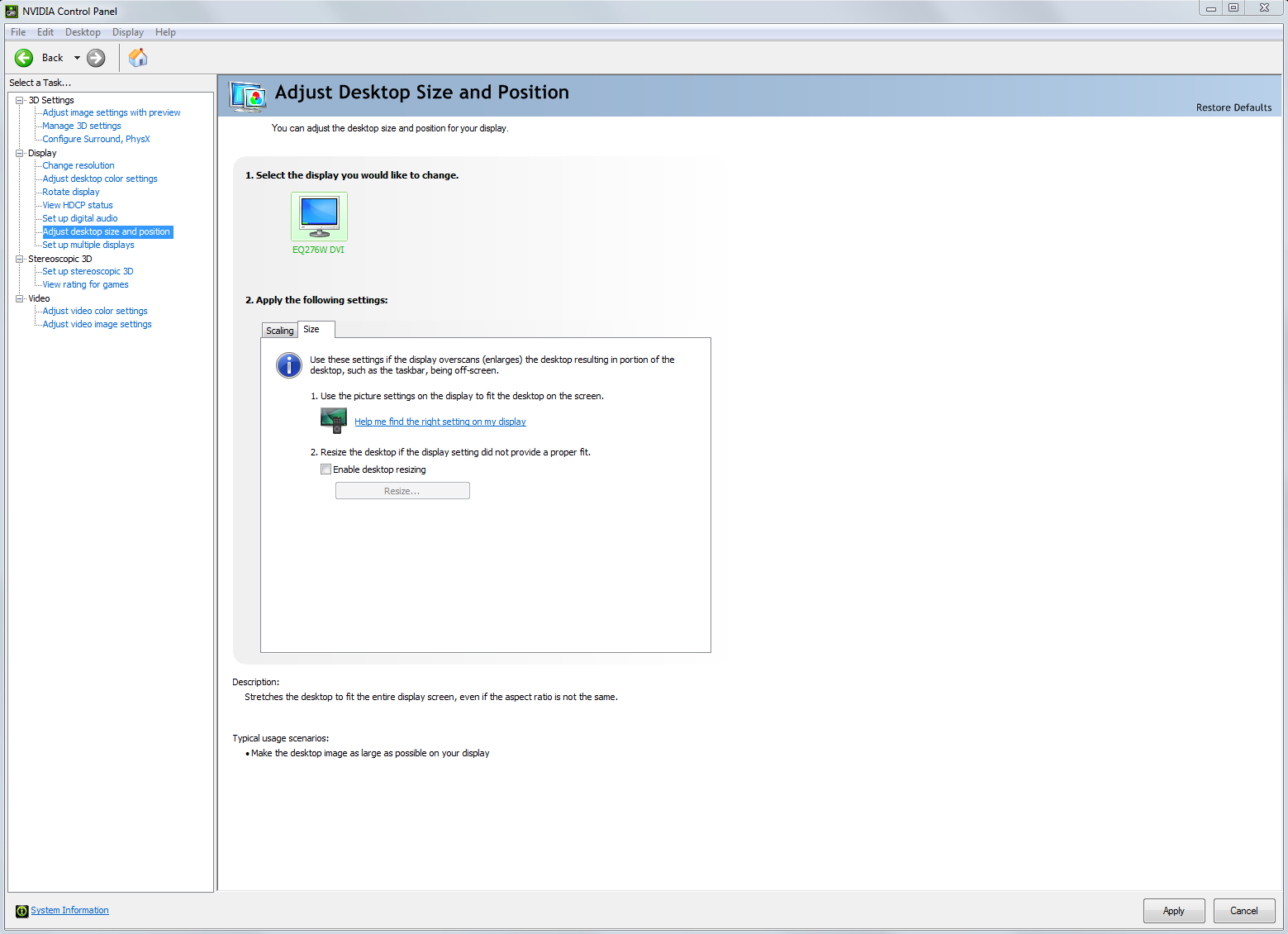The image size is (1288, 934).
Task: Open the Help menu
Action: pos(165,32)
